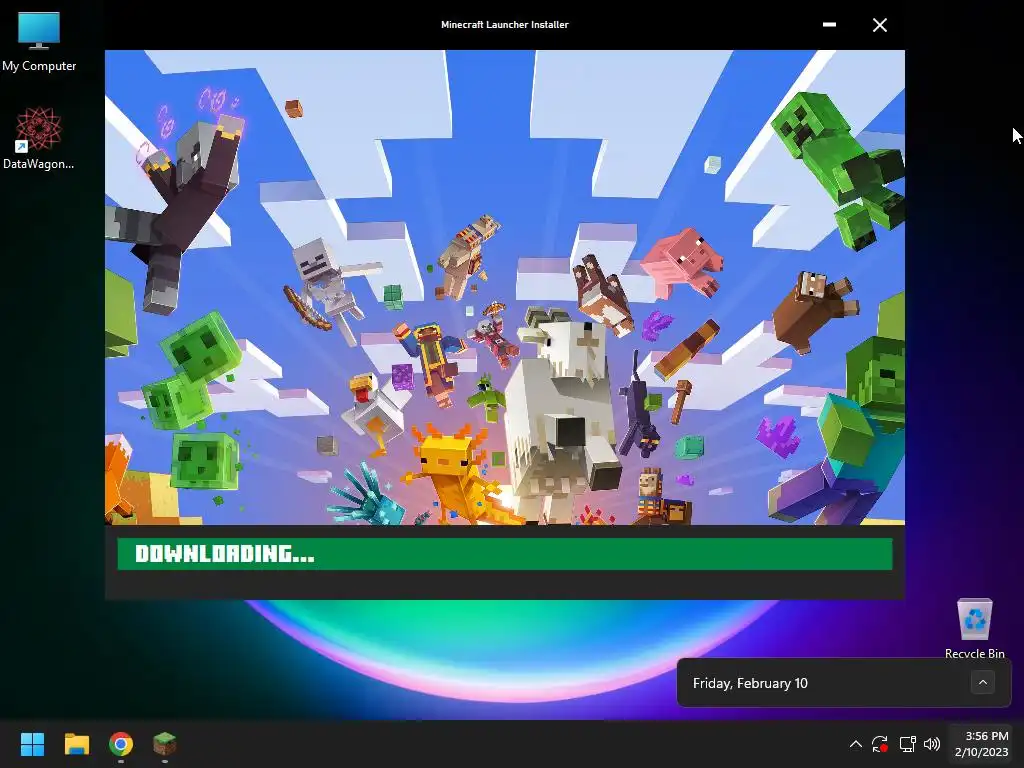Click the Friday, February 10 date text
Viewport: 1024px width, 768px height.
pyautogui.click(x=750, y=683)
